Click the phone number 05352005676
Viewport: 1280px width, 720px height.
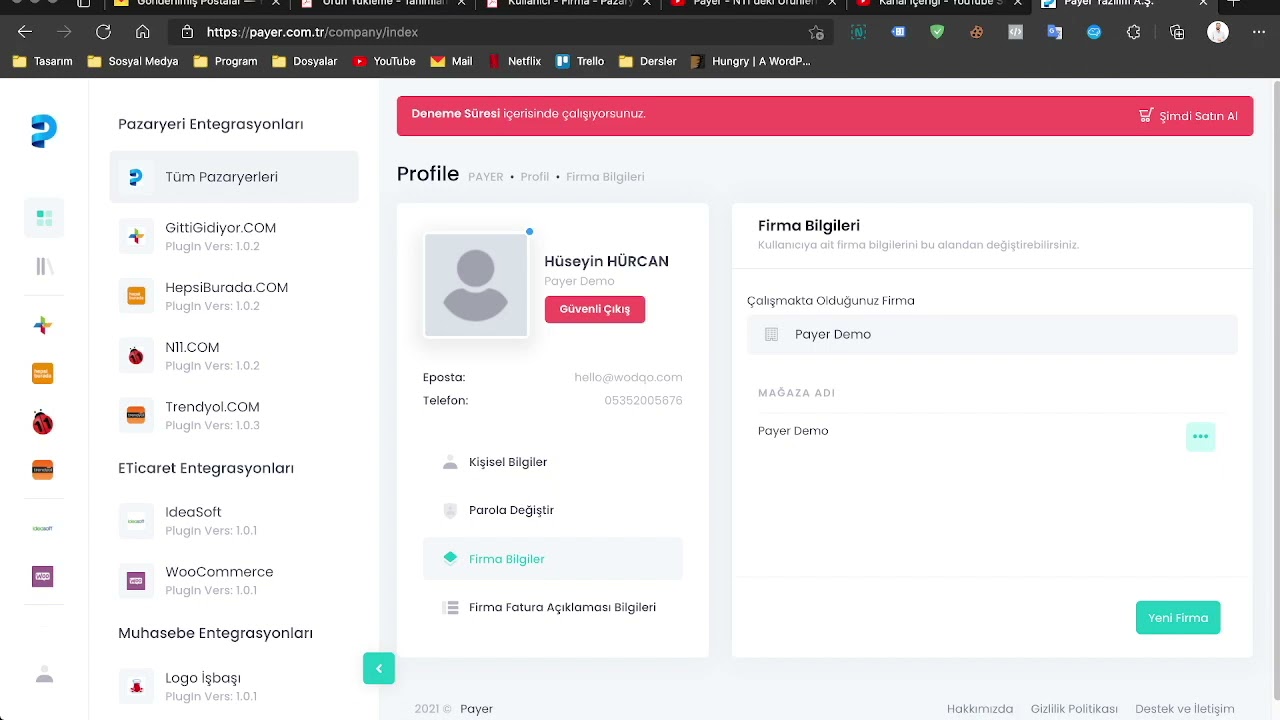coord(643,401)
